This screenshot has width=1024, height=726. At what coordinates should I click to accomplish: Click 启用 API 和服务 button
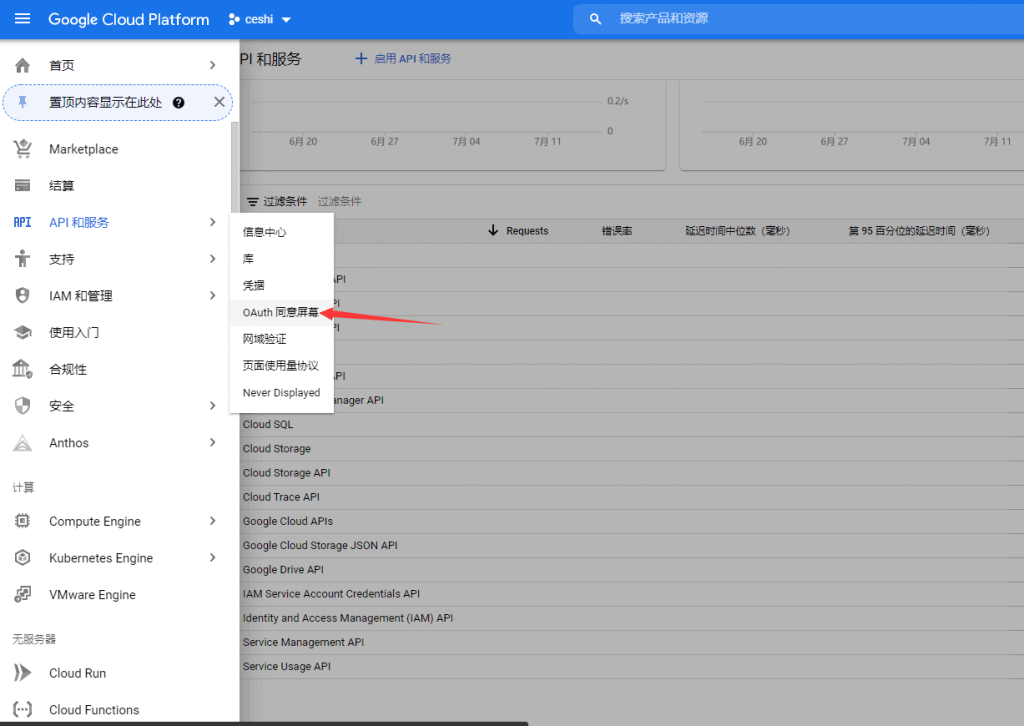[403, 59]
